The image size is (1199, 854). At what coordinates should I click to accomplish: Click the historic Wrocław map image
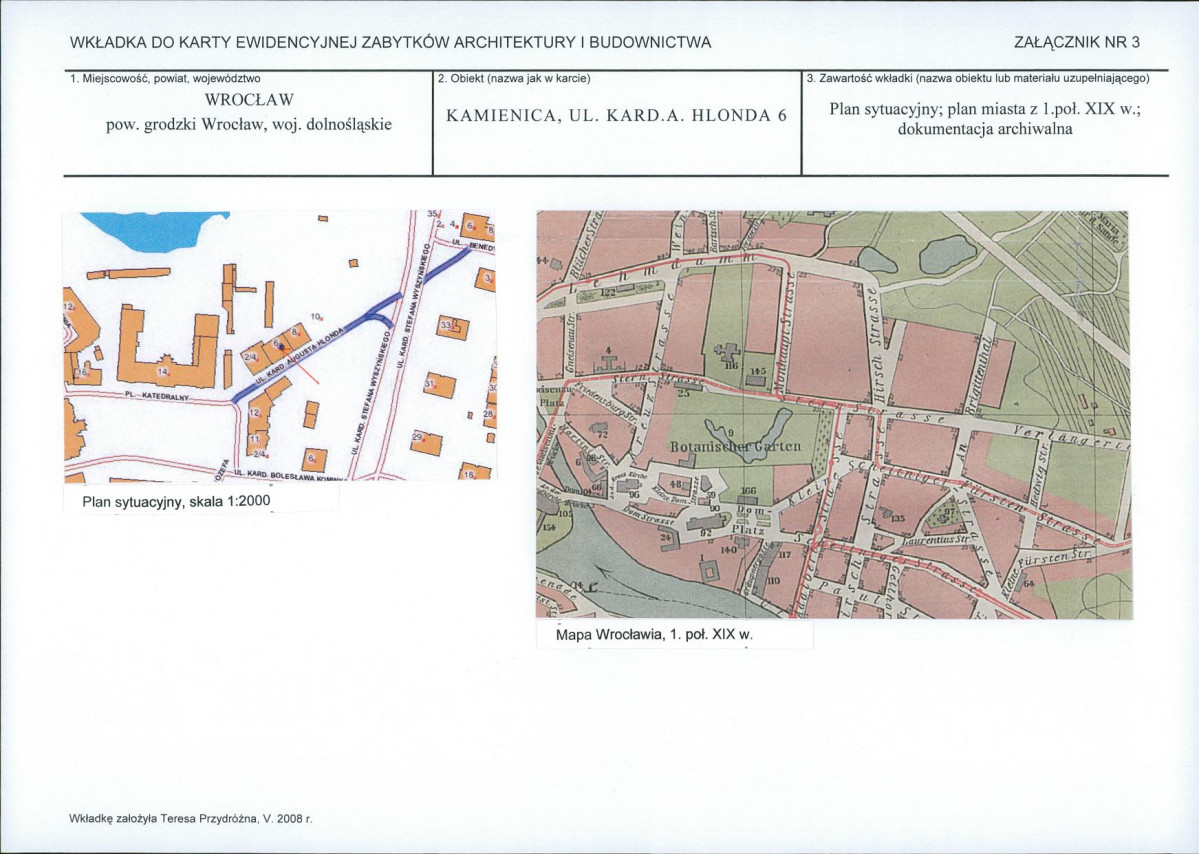point(832,414)
